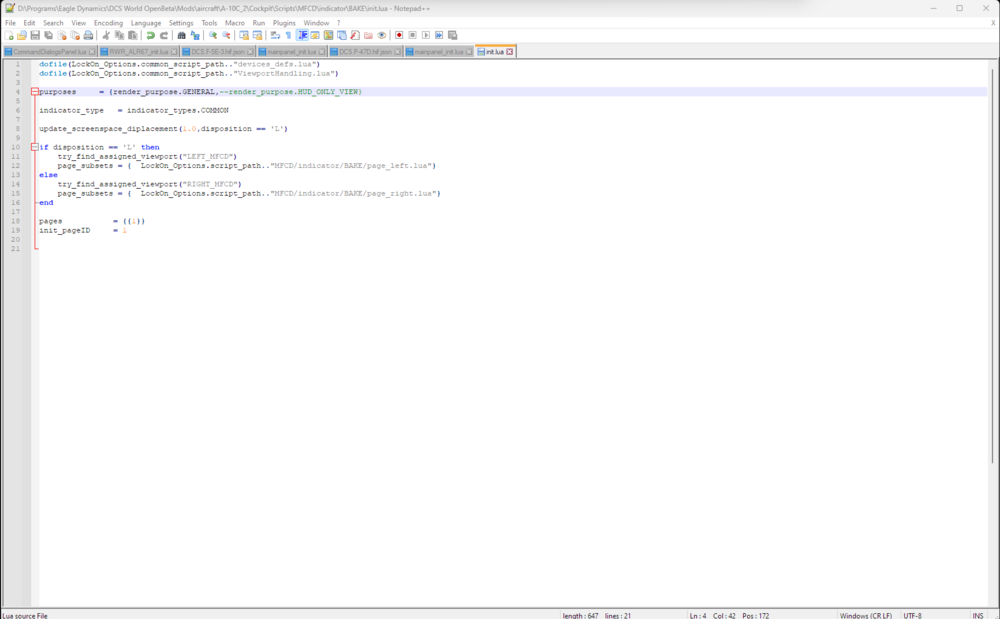This screenshot has width=1000, height=619.
Task: Toggle Show All Characters pilcrow icon
Action: coord(288,35)
